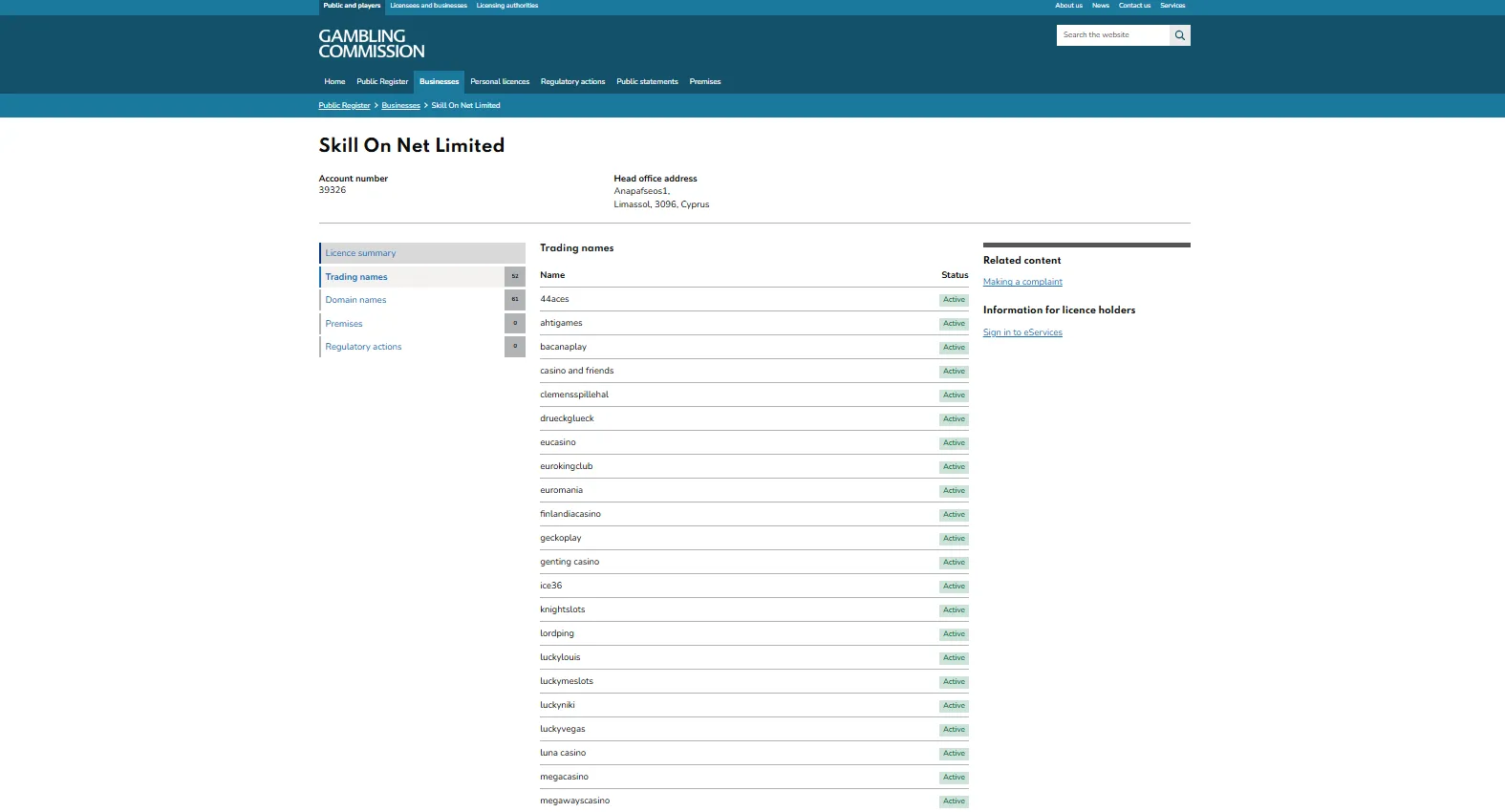
Task: Open the Sign in to eServices link
Action: [1022, 332]
